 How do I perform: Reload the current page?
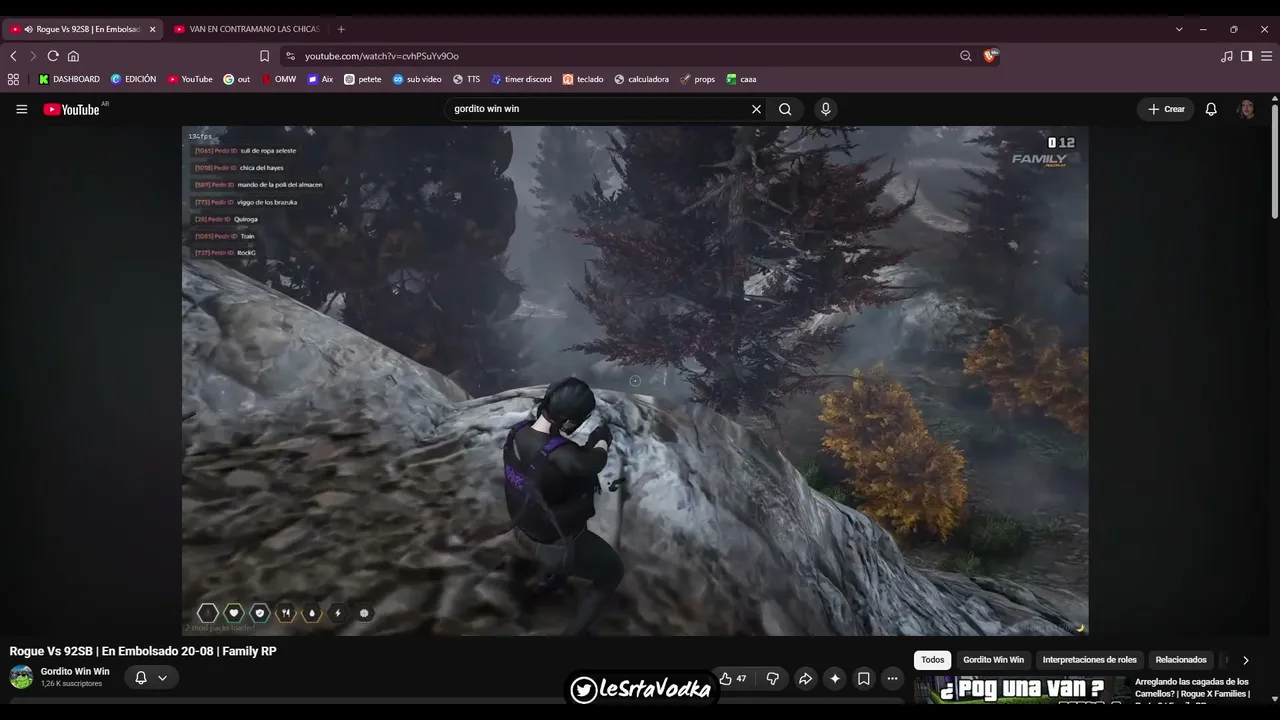click(53, 56)
